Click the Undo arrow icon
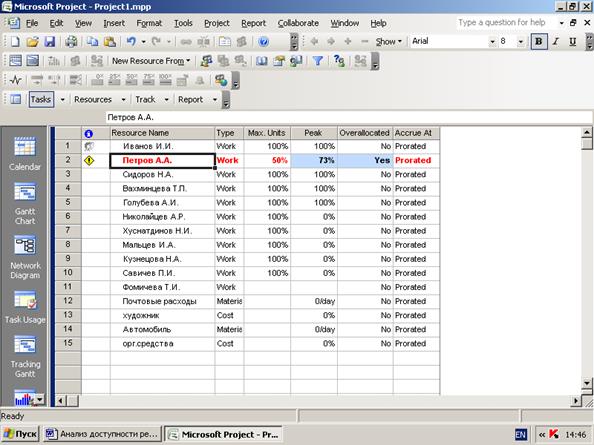The width and height of the screenshot is (594, 445). pyautogui.click(x=131, y=41)
